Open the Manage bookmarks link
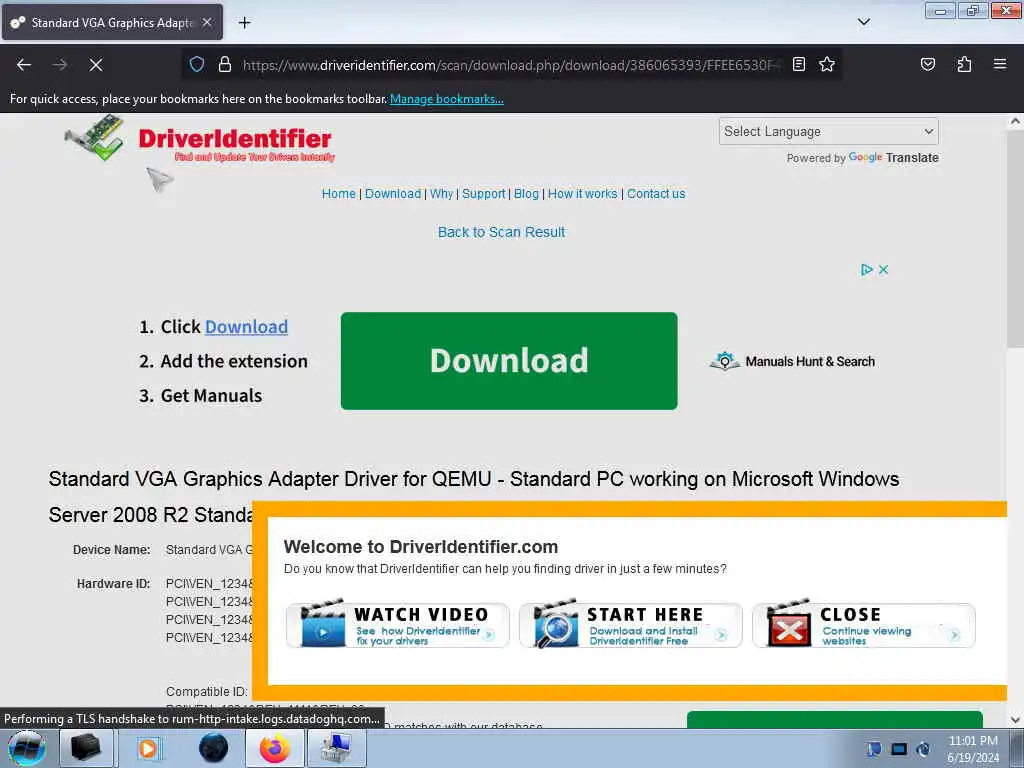This screenshot has width=1024, height=768. pyautogui.click(x=447, y=99)
